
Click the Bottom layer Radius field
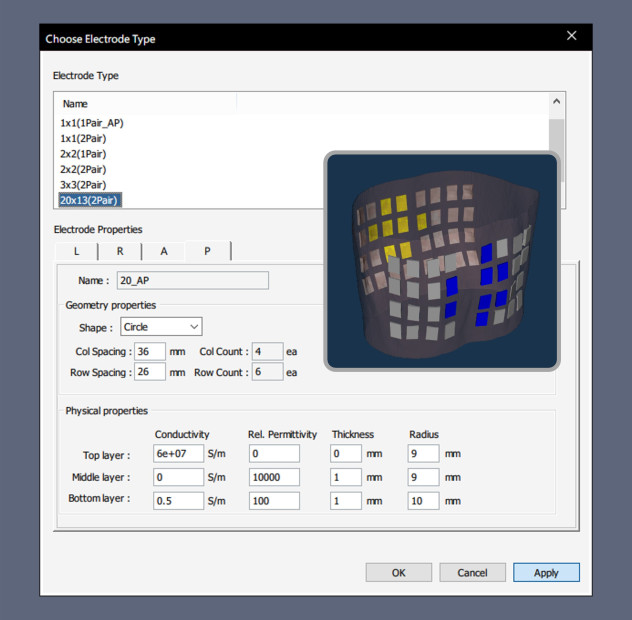pyautogui.click(x=423, y=500)
